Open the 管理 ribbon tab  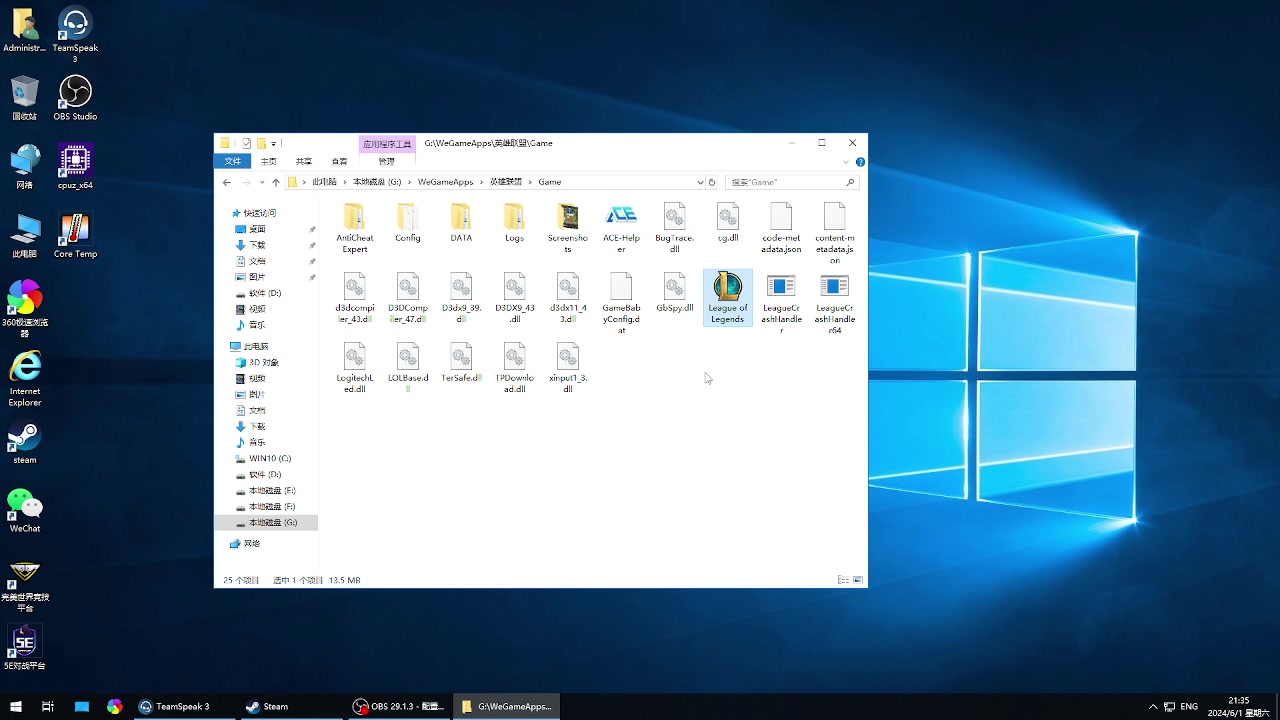386,161
